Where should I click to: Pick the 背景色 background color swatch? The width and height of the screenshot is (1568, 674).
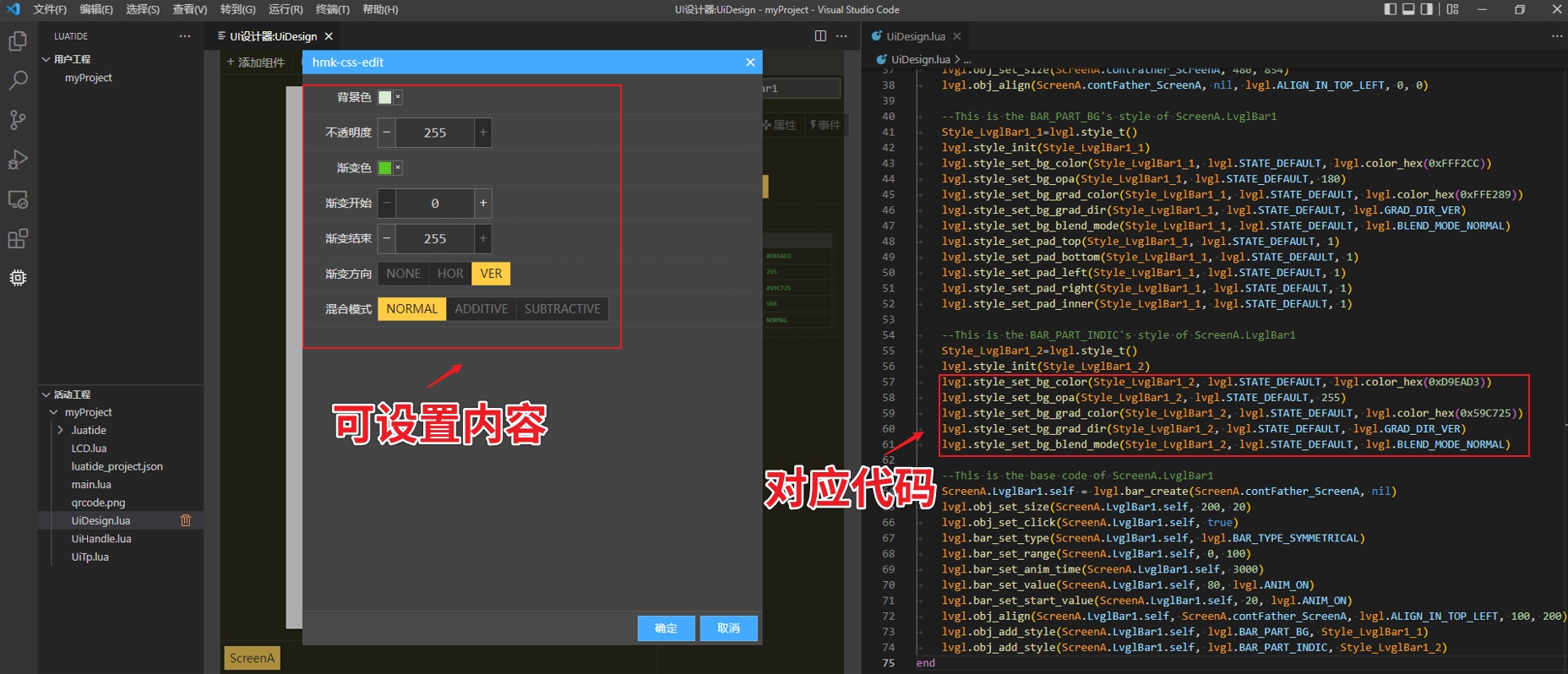[x=385, y=97]
